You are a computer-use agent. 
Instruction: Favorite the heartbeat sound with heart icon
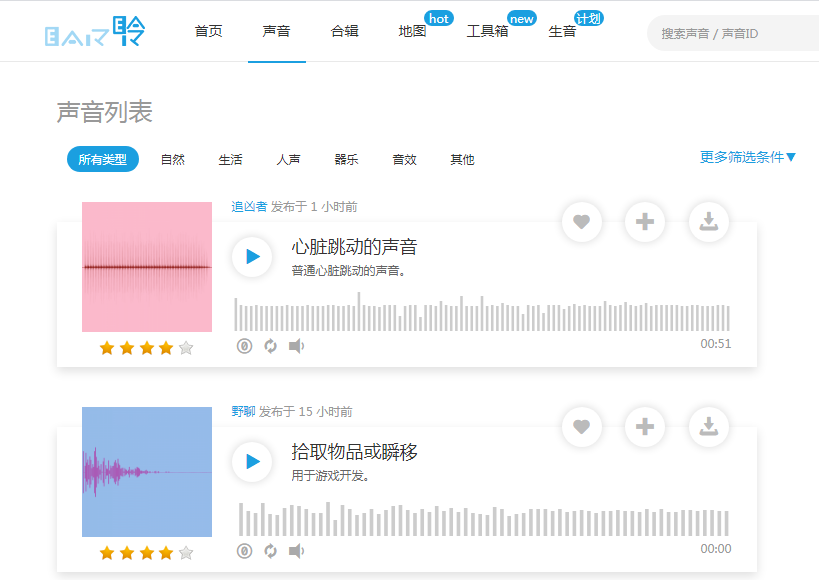582,222
